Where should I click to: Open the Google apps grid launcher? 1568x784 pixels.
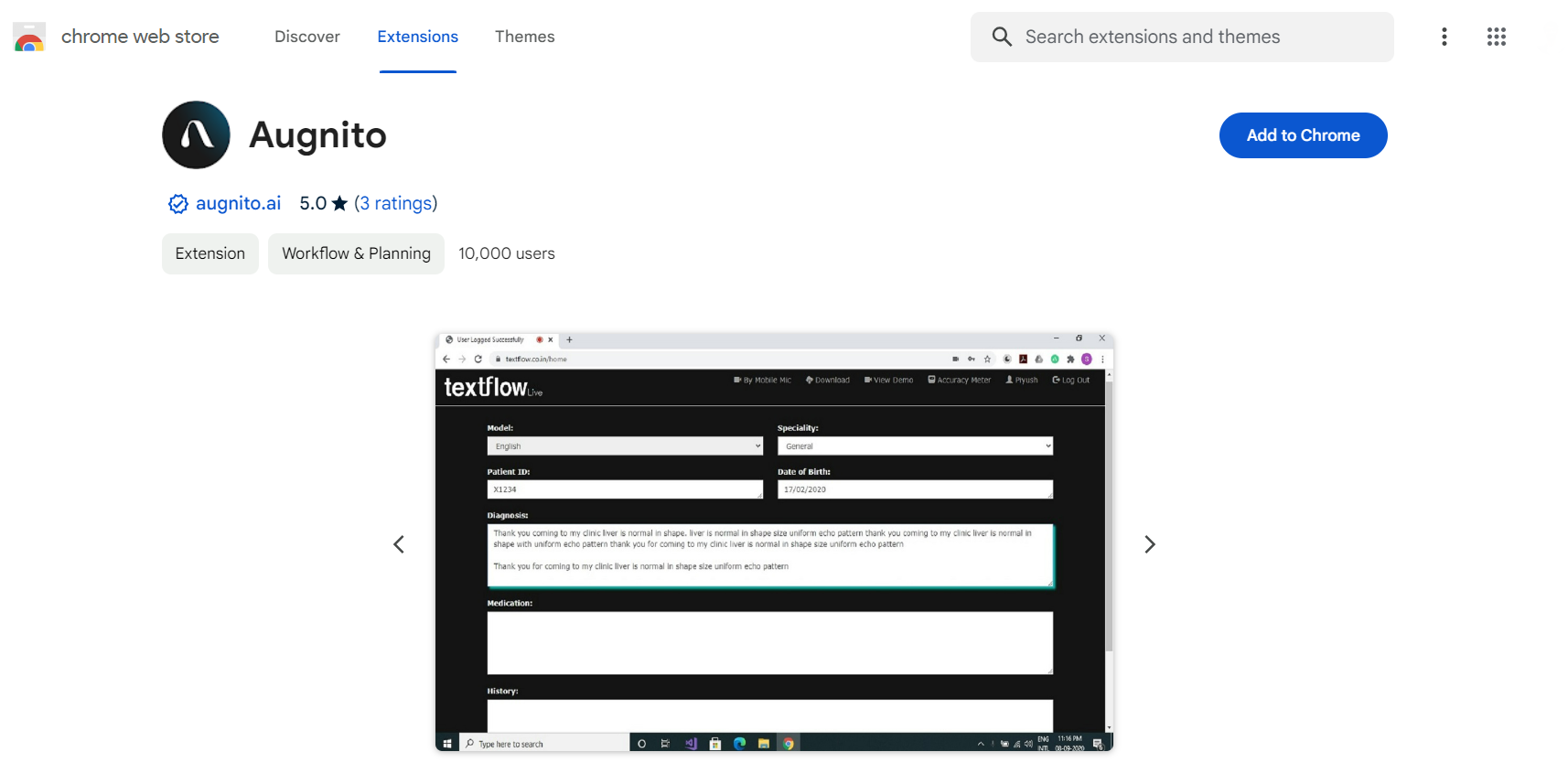tap(1497, 37)
